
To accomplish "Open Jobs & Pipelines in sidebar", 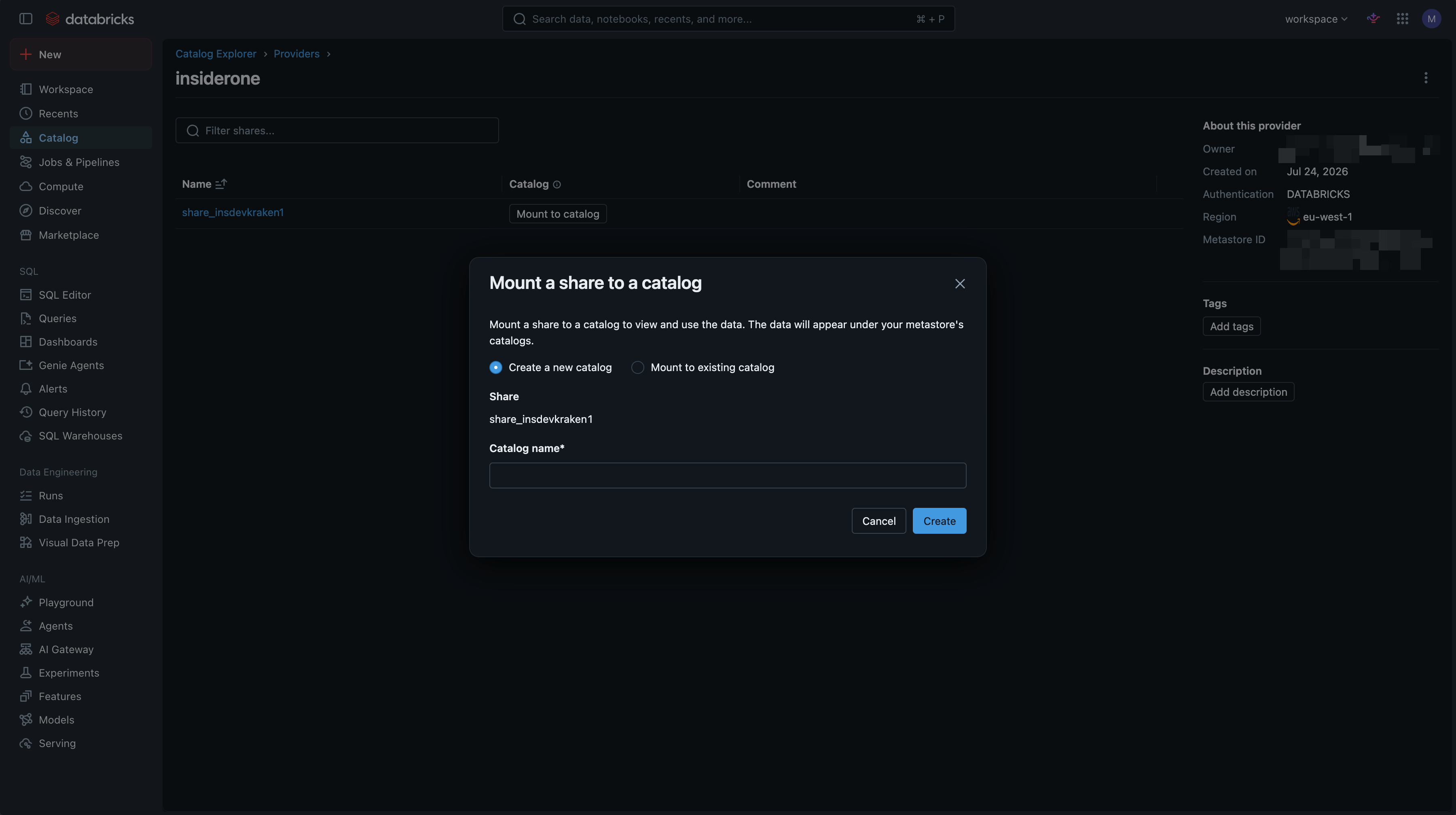I will [x=81, y=162].
